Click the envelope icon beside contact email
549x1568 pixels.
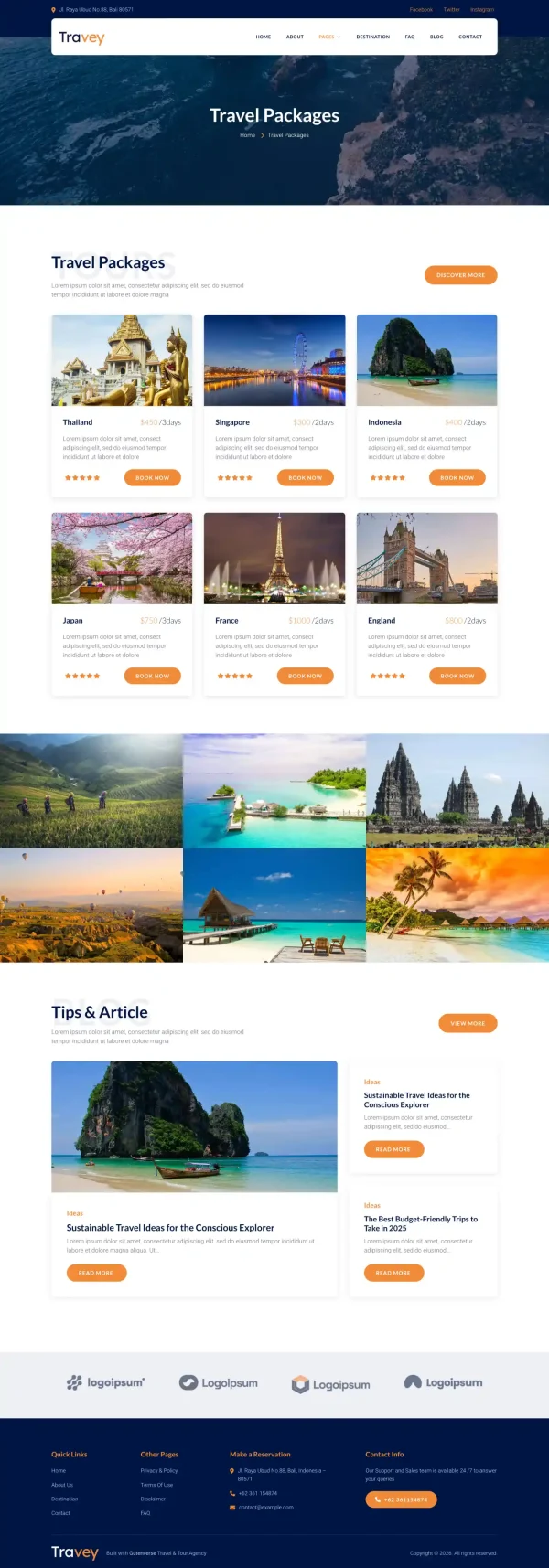tap(232, 1507)
